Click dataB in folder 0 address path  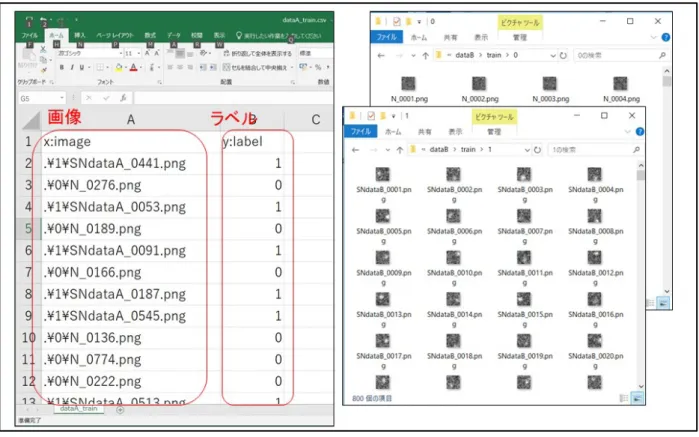click(465, 55)
